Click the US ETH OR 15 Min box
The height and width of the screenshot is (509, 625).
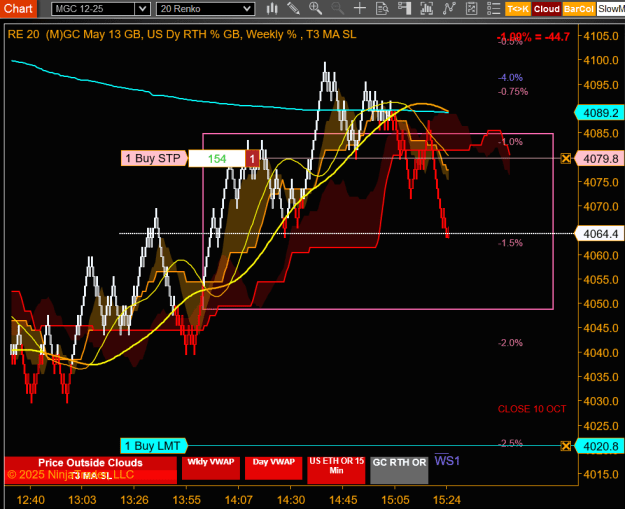pyautogui.click(x=336, y=470)
